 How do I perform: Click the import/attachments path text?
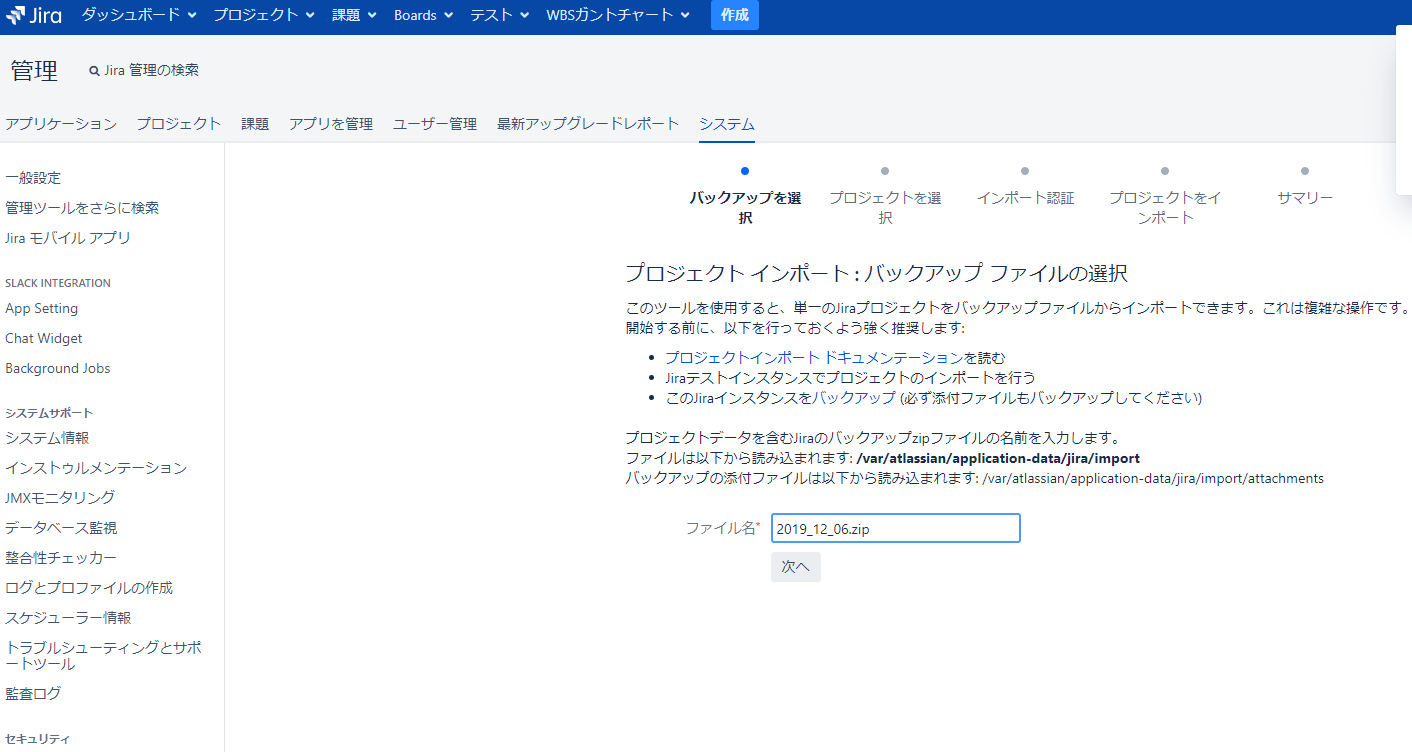coord(1153,478)
